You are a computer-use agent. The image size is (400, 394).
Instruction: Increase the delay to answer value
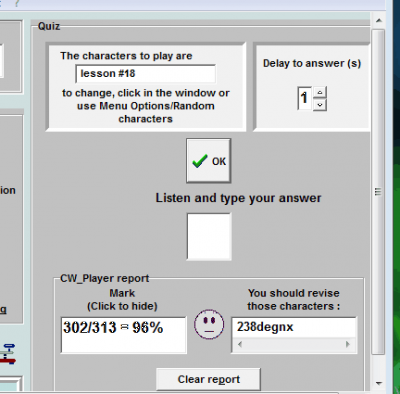pyautogui.click(x=320, y=92)
